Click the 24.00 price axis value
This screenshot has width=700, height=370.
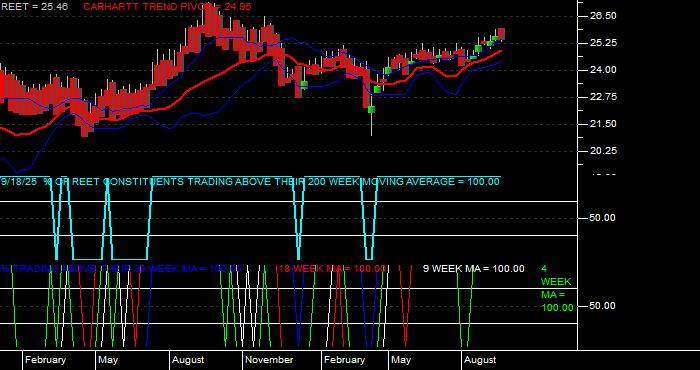(603, 70)
